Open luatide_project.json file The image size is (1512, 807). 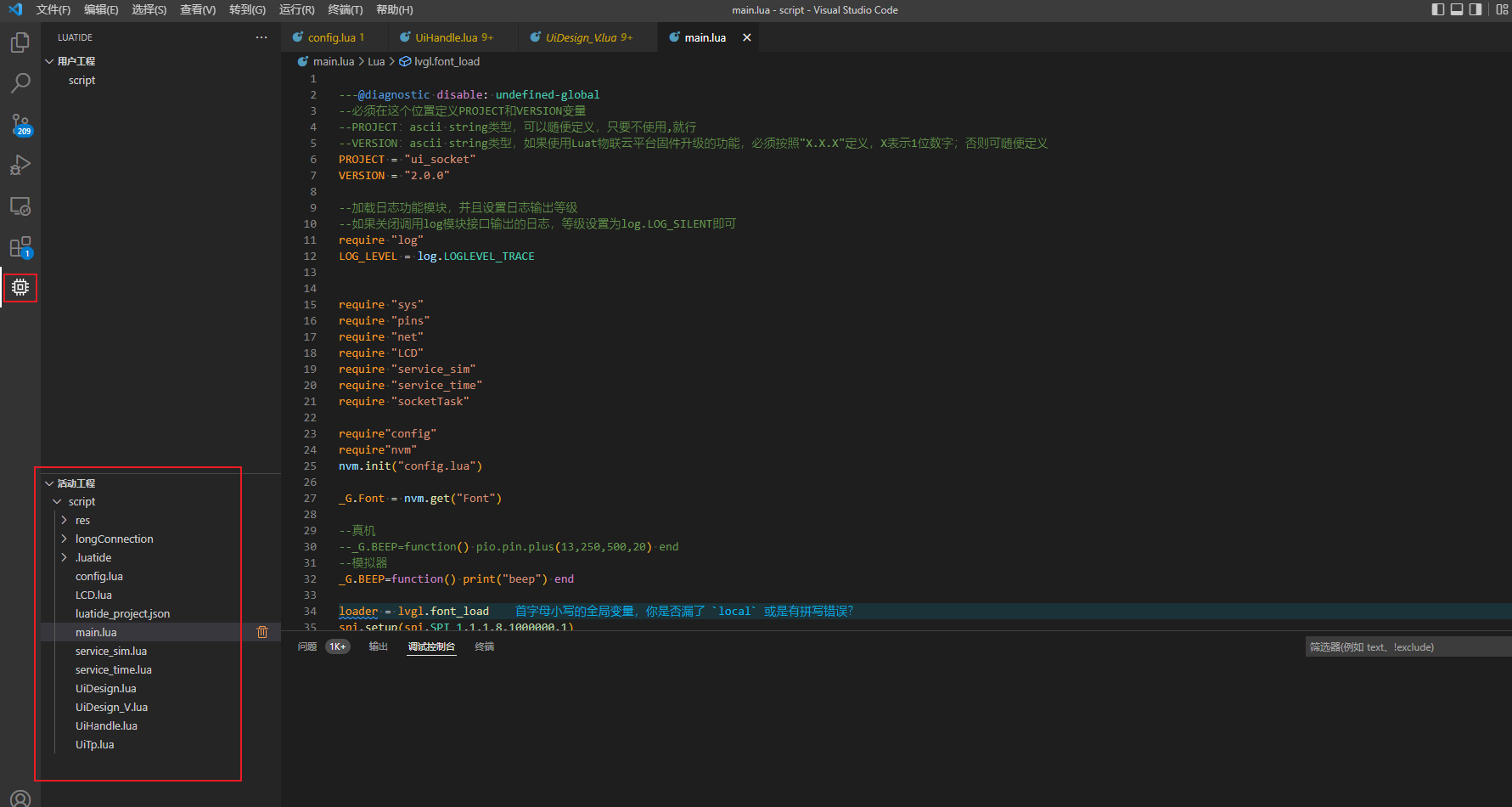(x=122, y=613)
